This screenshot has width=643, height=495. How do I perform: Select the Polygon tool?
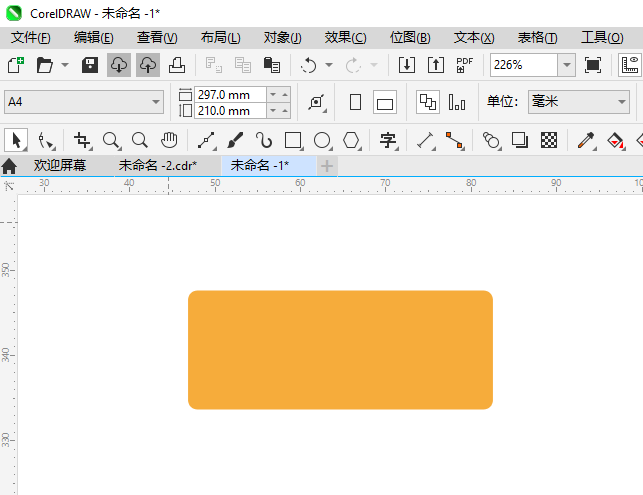click(x=352, y=141)
